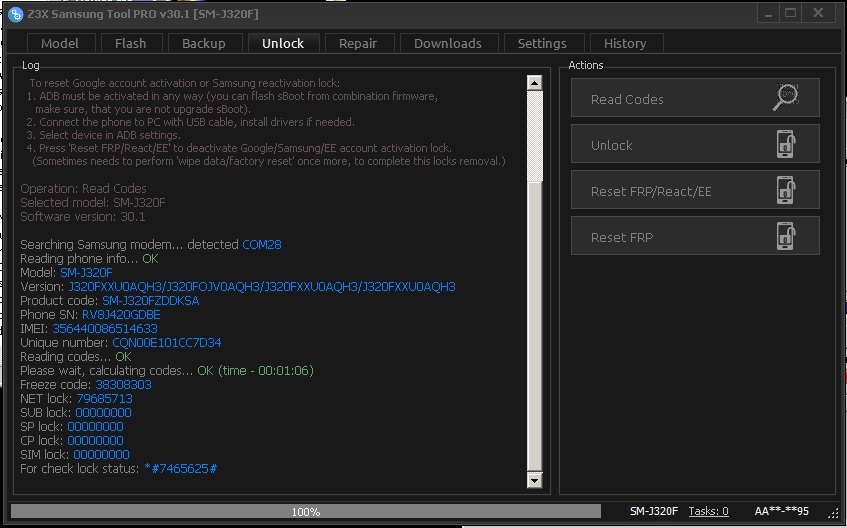Image resolution: width=847 pixels, height=528 pixels.
Task: Go to the Repair tab
Action: coord(358,43)
